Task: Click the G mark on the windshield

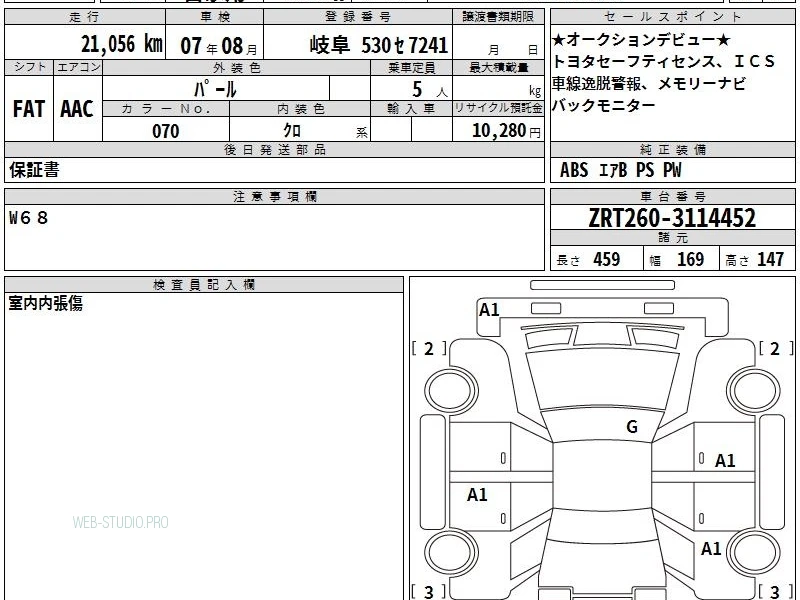Action: [x=632, y=426]
